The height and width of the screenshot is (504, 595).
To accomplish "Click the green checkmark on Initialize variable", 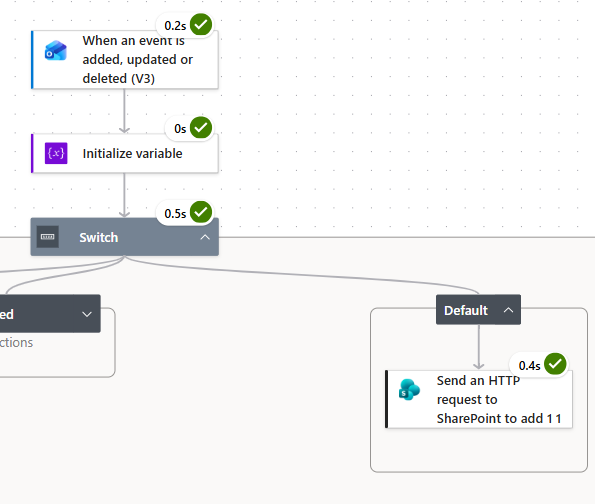I will (x=201, y=128).
